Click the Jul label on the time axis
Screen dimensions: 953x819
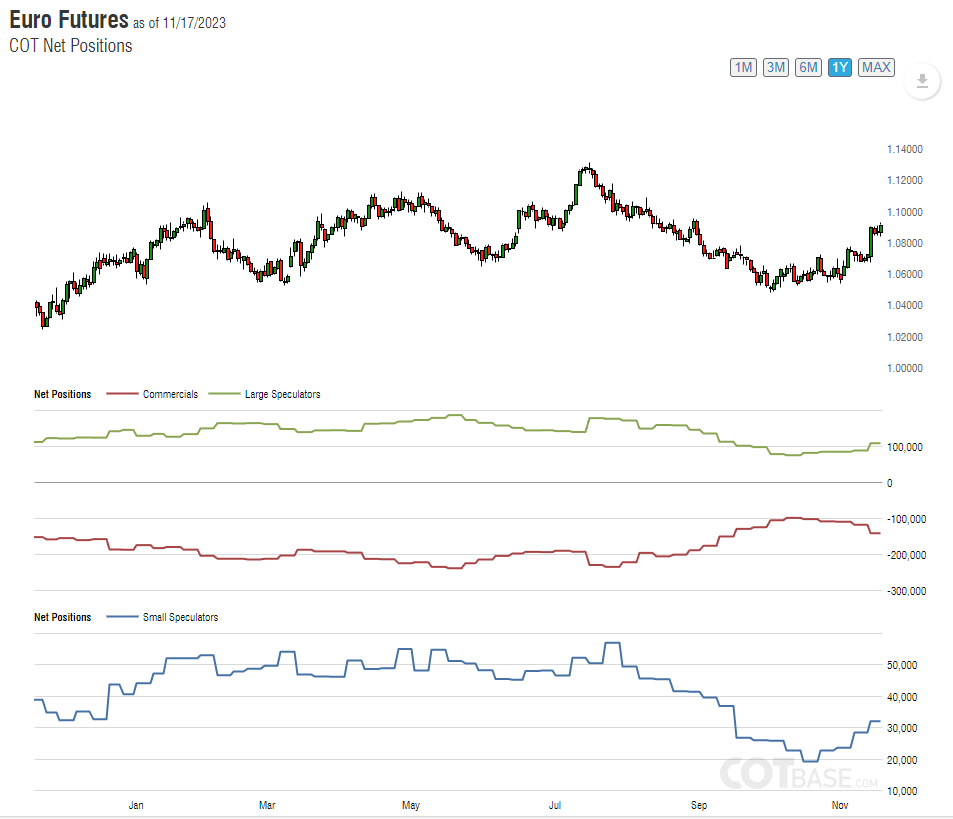554,805
